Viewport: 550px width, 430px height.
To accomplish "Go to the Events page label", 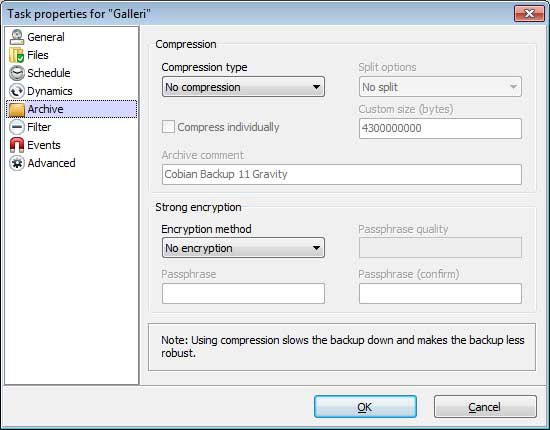I will 44,145.
